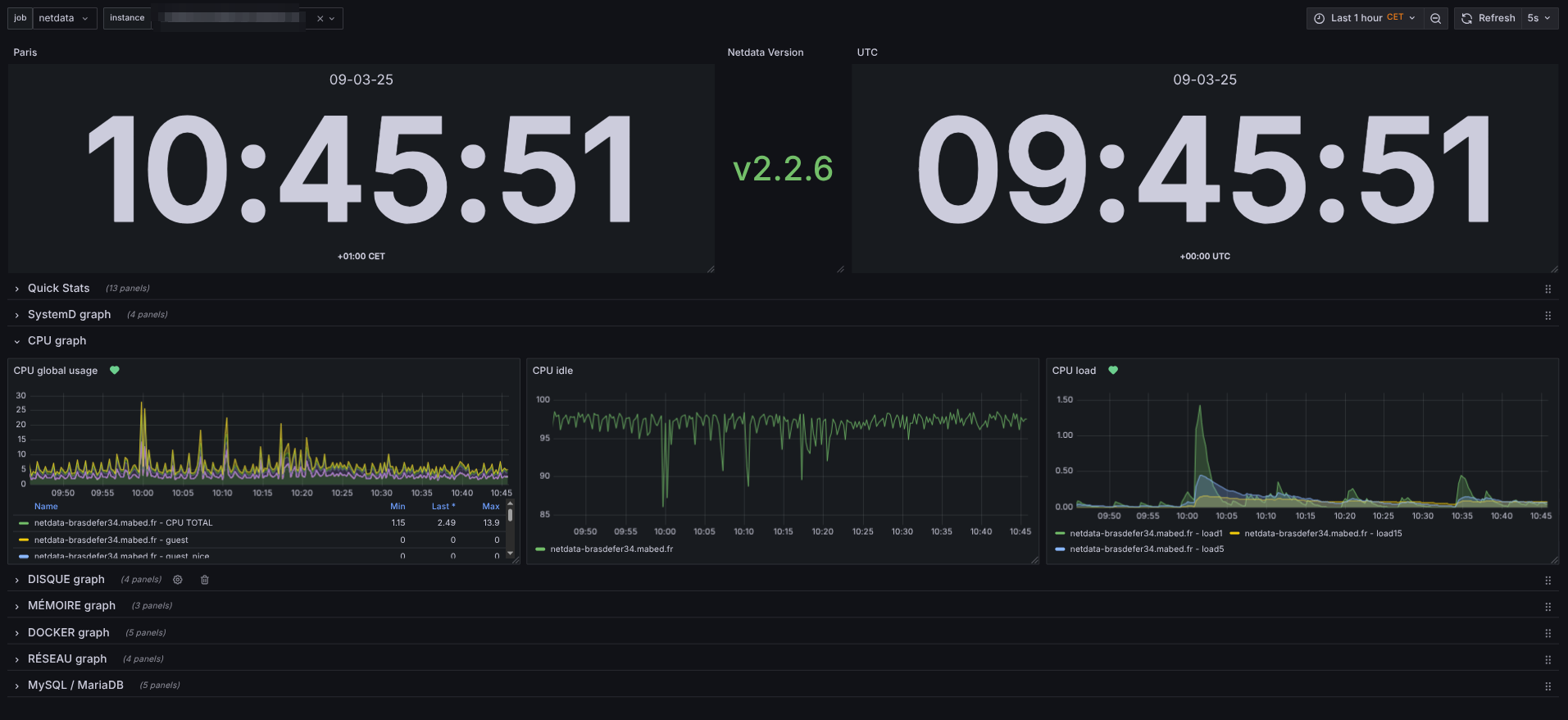The width and height of the screenshot is (1568, 720).
Task: Click the drag handle on MySQL / MariaDB row
Action: [1548, 686]
